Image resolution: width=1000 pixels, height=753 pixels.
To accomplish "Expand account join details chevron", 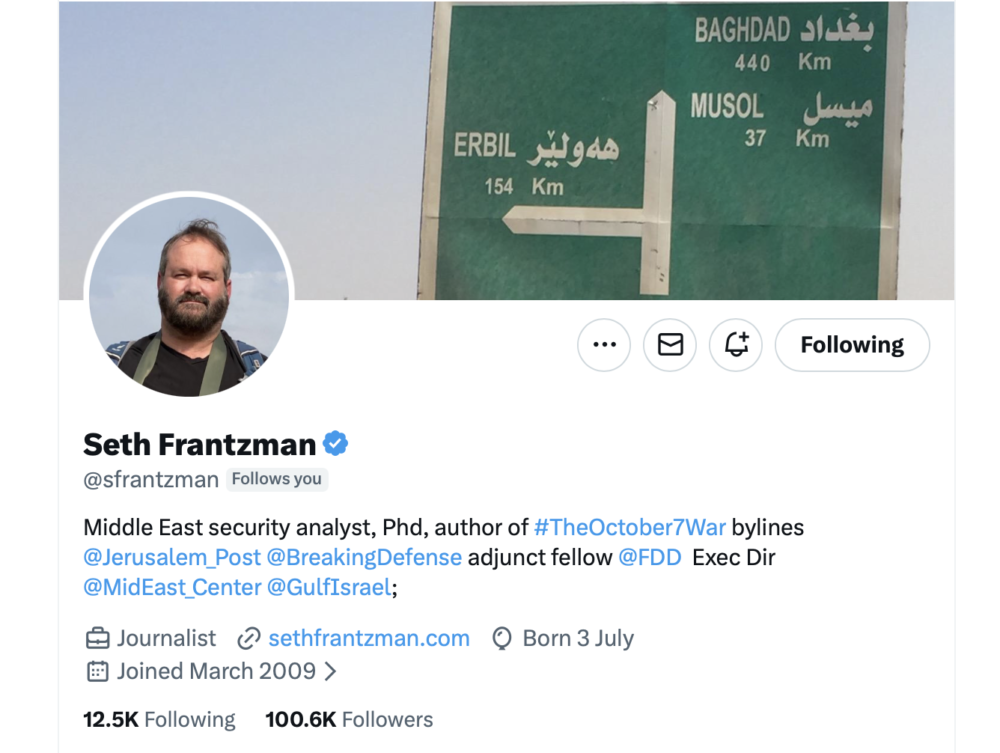I will (330, 671).
